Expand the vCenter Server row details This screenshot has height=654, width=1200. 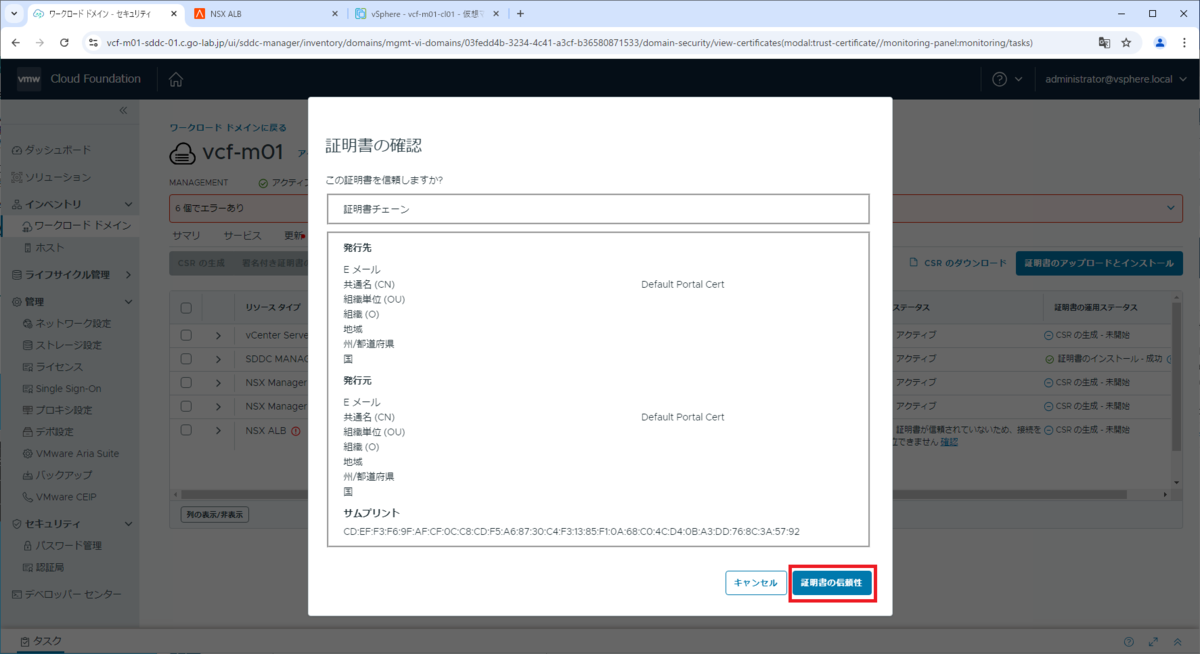coord(217,335)
